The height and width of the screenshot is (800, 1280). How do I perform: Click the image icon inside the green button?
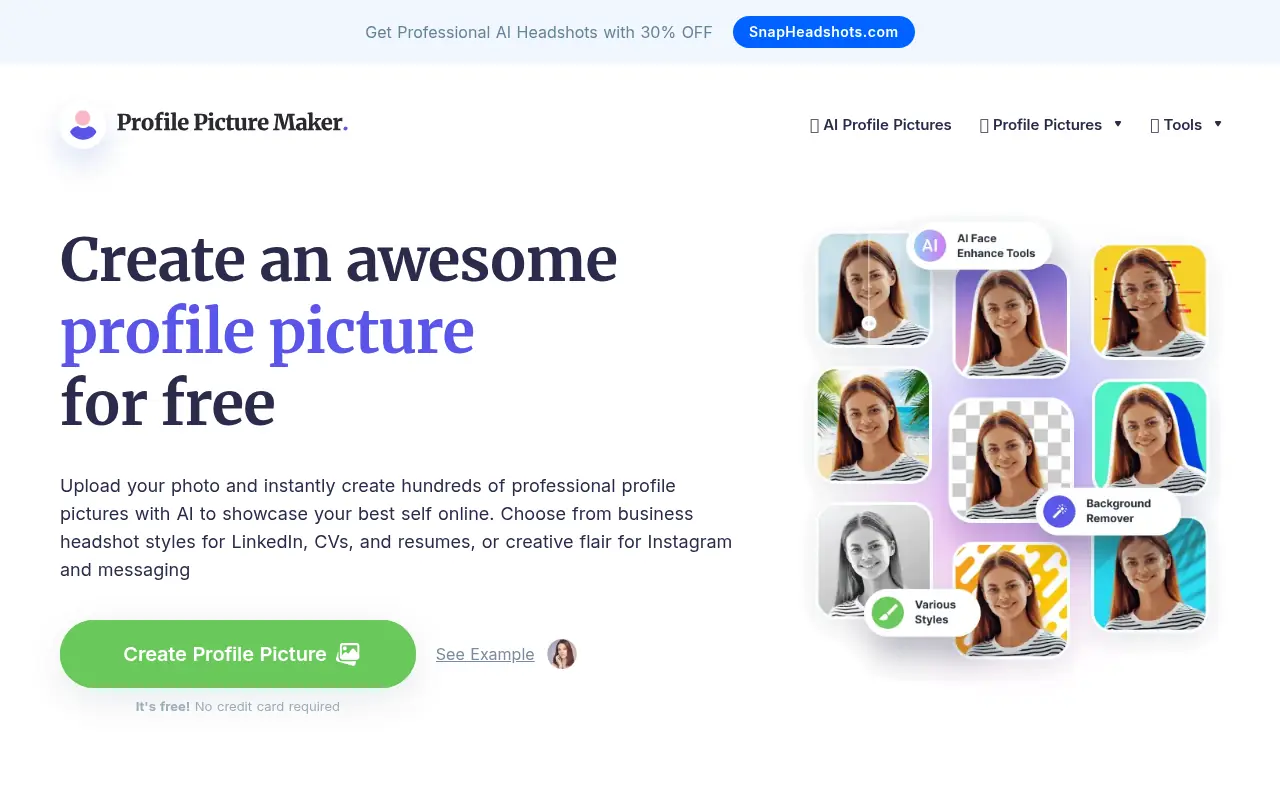pyautogui.click(x=348, y=653)
